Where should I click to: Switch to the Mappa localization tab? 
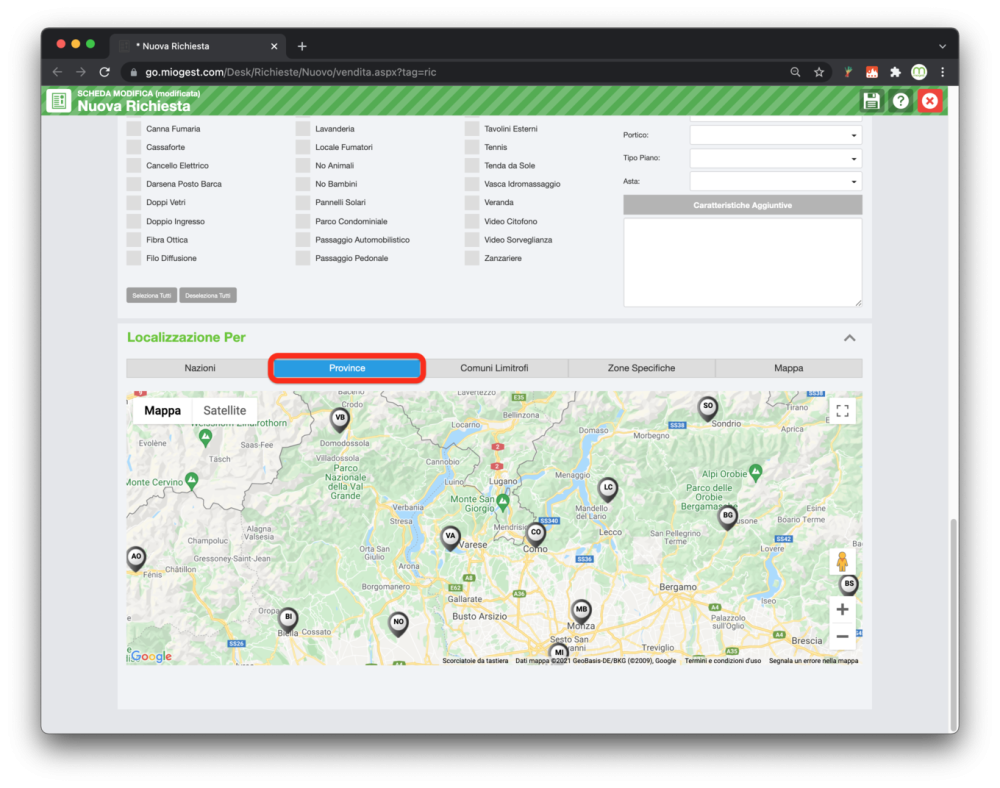point(789,368)
